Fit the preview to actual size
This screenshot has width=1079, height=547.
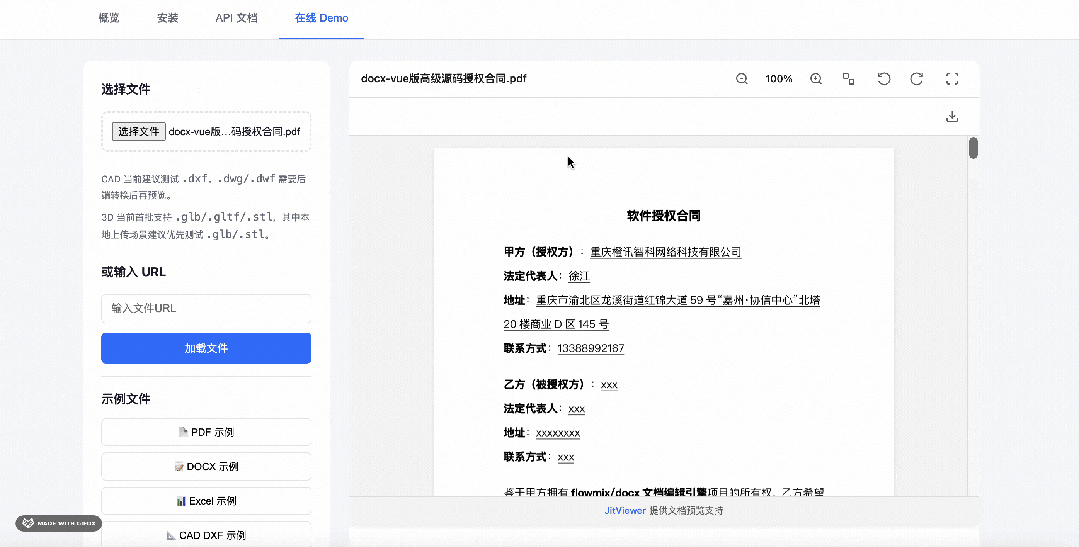point(848,79)
